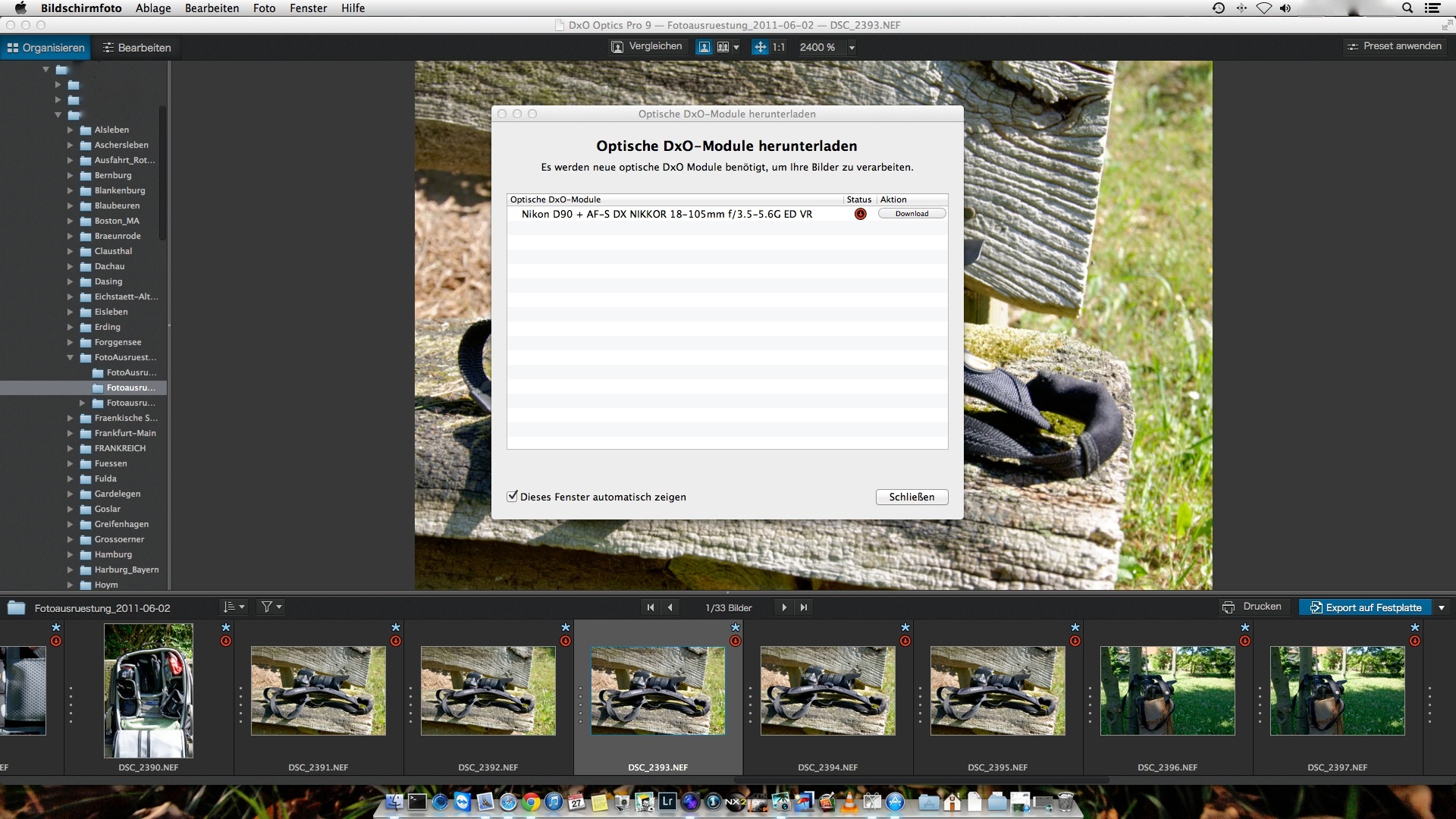
Task: Jump to last image in filmstrip
Action: tap(804, 607)
